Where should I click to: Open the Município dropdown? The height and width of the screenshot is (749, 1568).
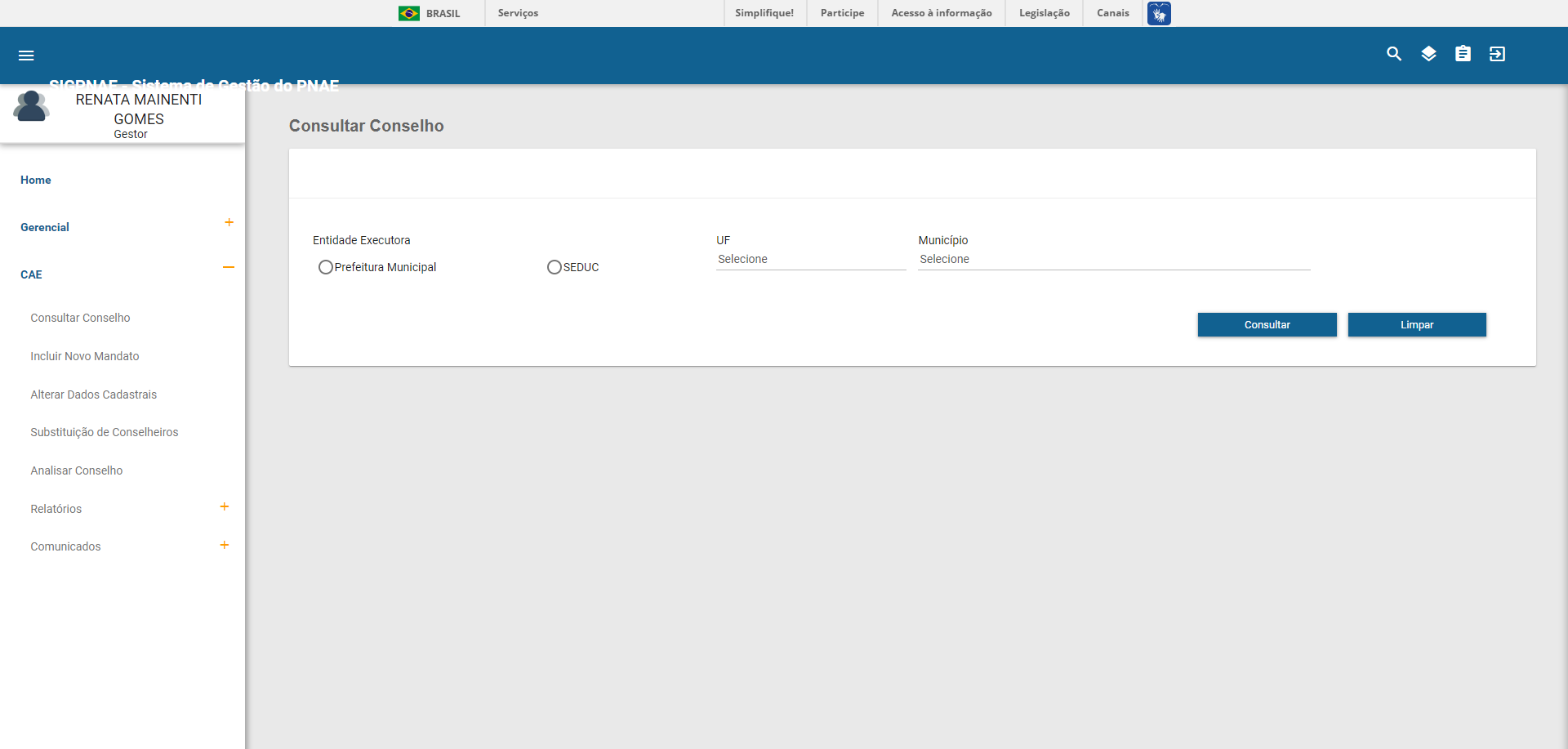(1113, 260)
